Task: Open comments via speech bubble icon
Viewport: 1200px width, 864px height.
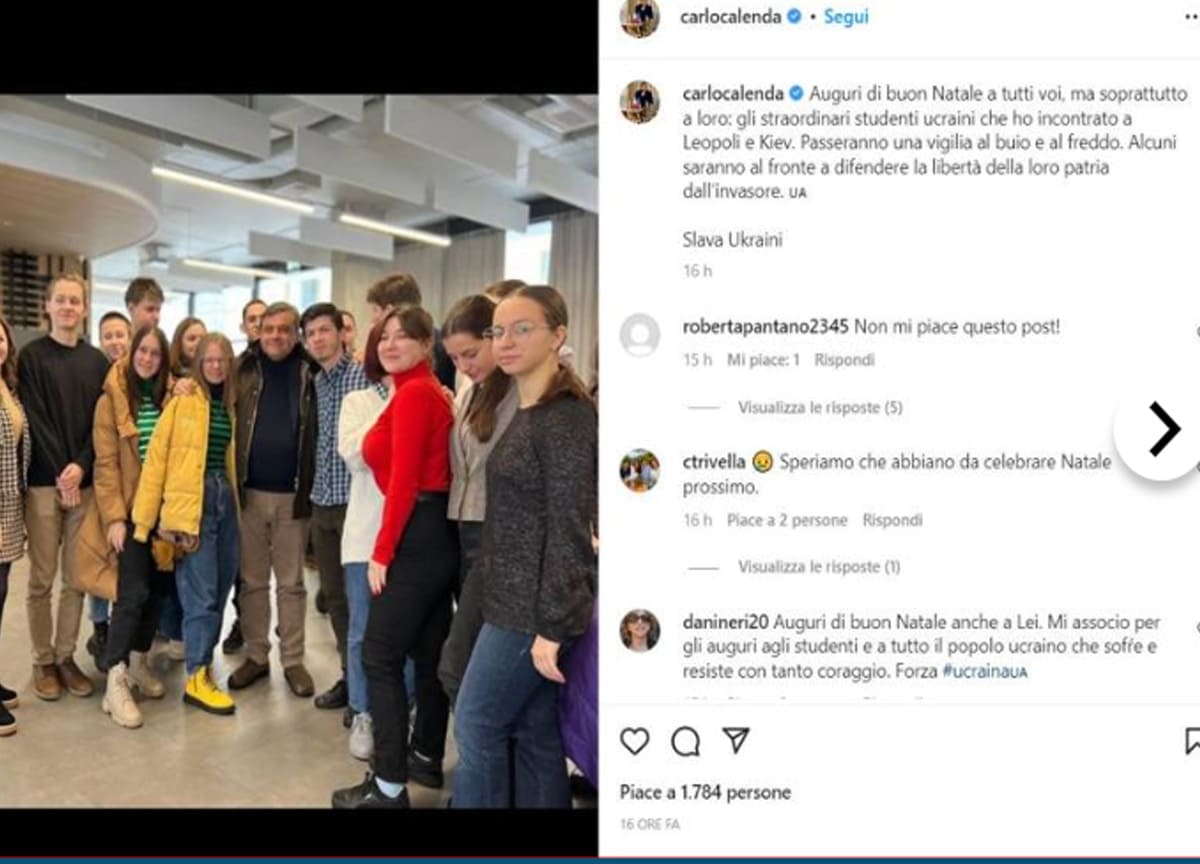Action: (x=686, y=741)
